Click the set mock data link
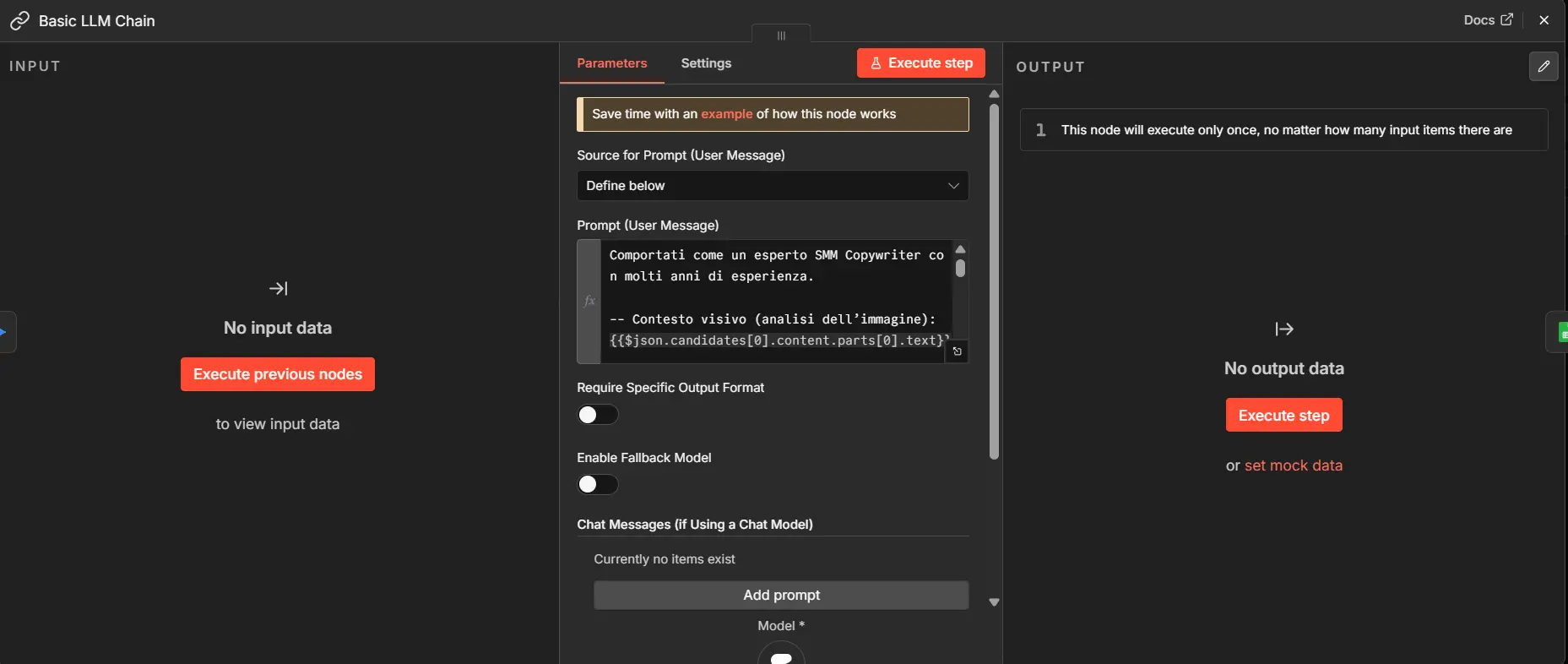 [x=1294, y=465]
